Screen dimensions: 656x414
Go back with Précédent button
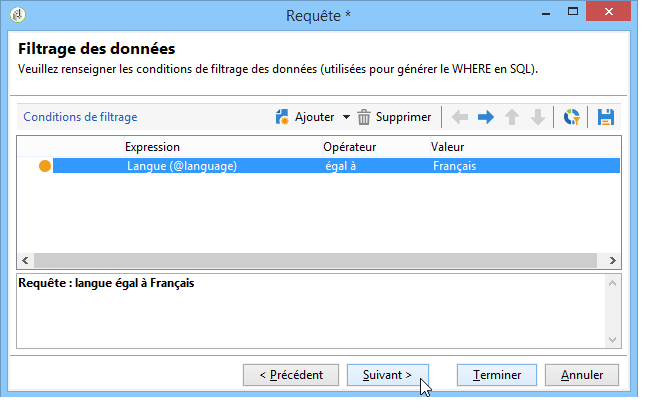(x=291, y=375)
